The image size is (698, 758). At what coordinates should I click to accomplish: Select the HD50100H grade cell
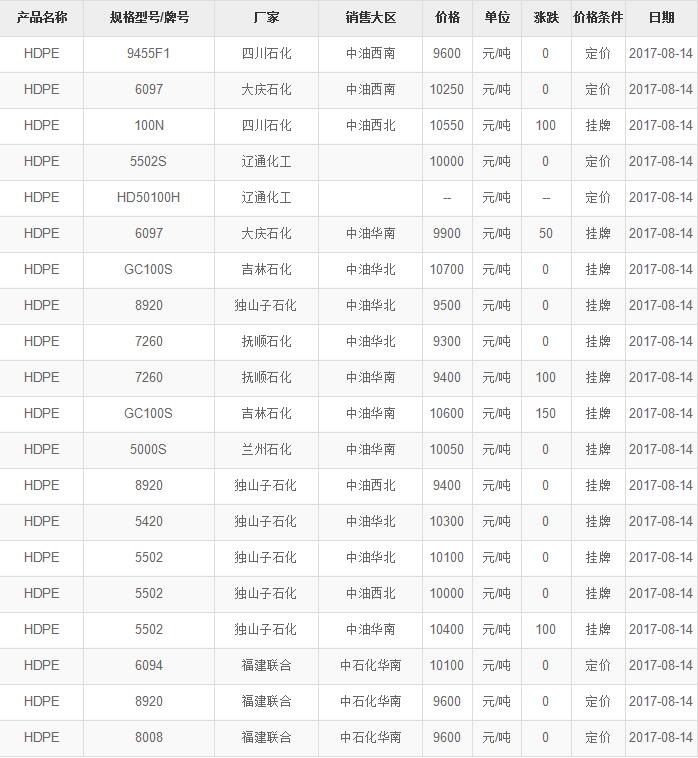pyautogui.click(x=148, y=198)
